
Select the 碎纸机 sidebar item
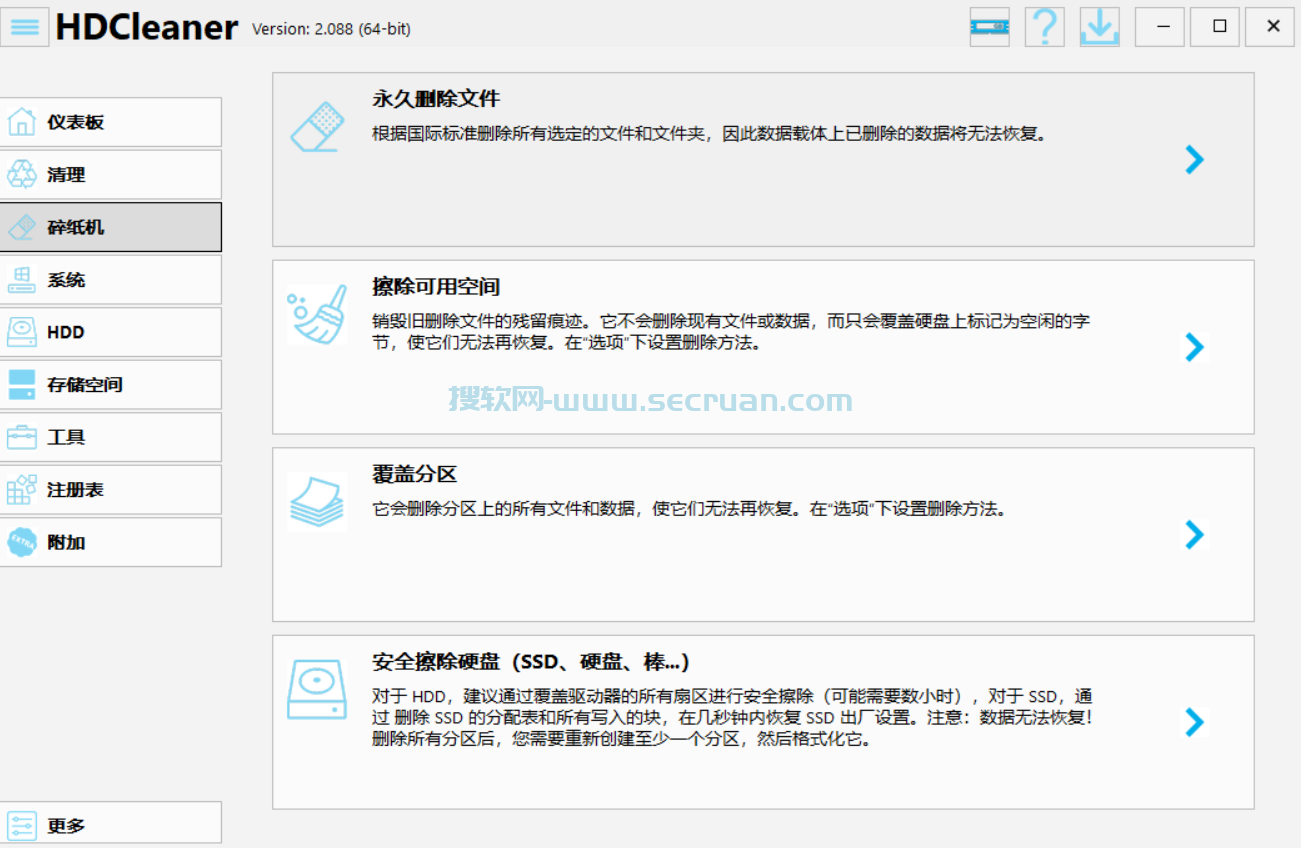coord(111,227)
